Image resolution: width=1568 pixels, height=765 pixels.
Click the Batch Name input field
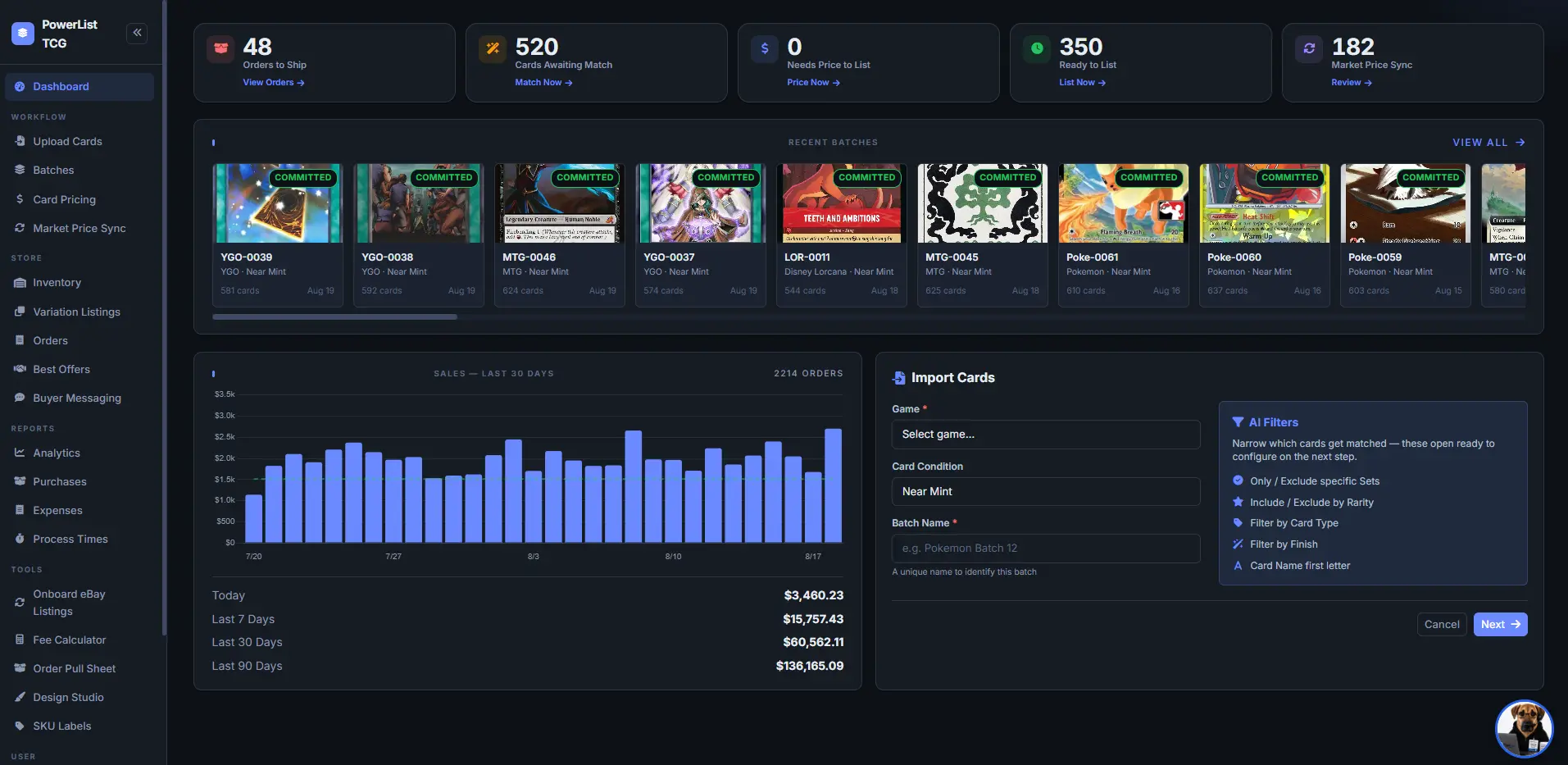click(1046, 549)
